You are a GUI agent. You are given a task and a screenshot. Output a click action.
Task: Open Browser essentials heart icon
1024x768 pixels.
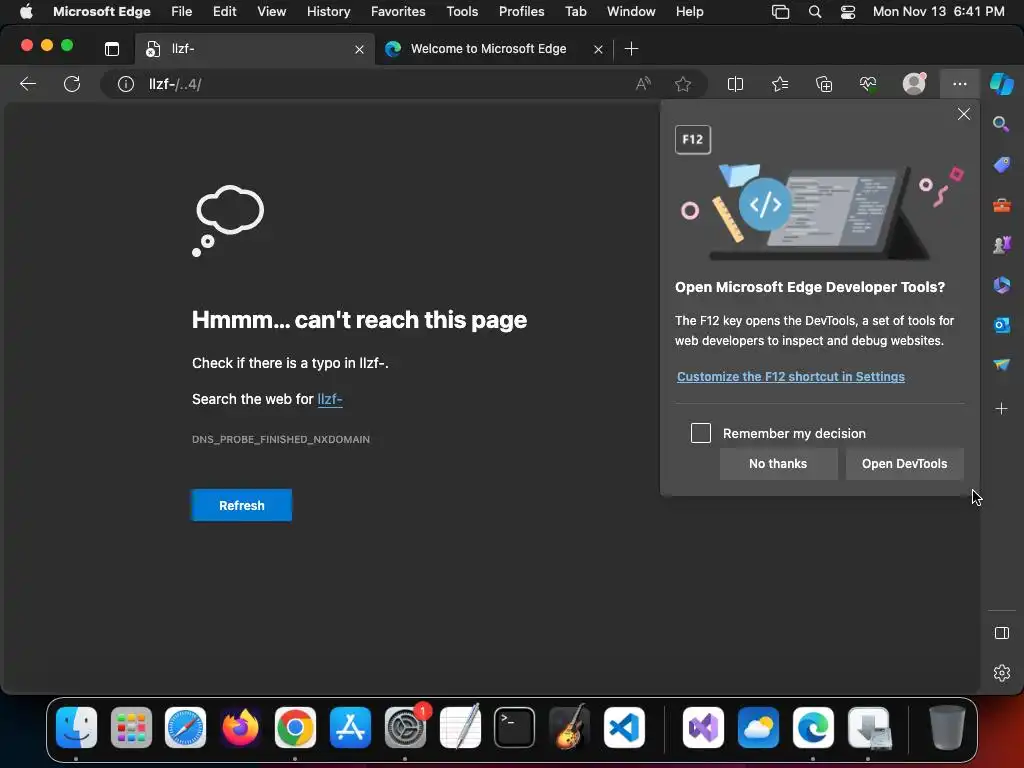pos(868,84)
